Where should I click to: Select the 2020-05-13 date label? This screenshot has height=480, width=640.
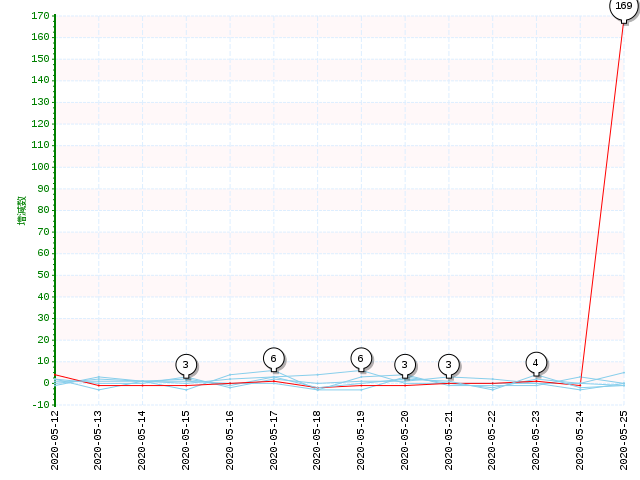pos(98,440)
